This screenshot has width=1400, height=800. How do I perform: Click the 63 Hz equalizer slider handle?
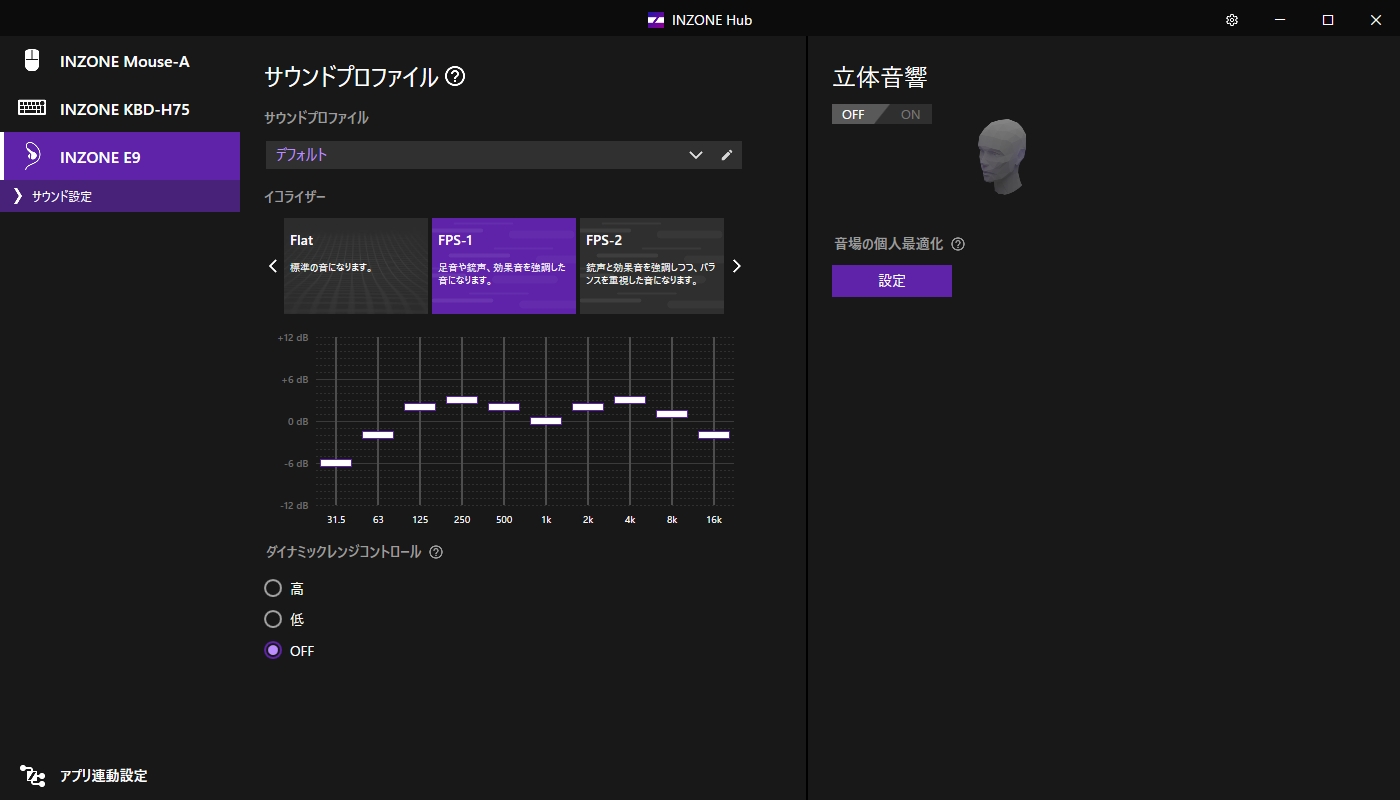(378, 435)
